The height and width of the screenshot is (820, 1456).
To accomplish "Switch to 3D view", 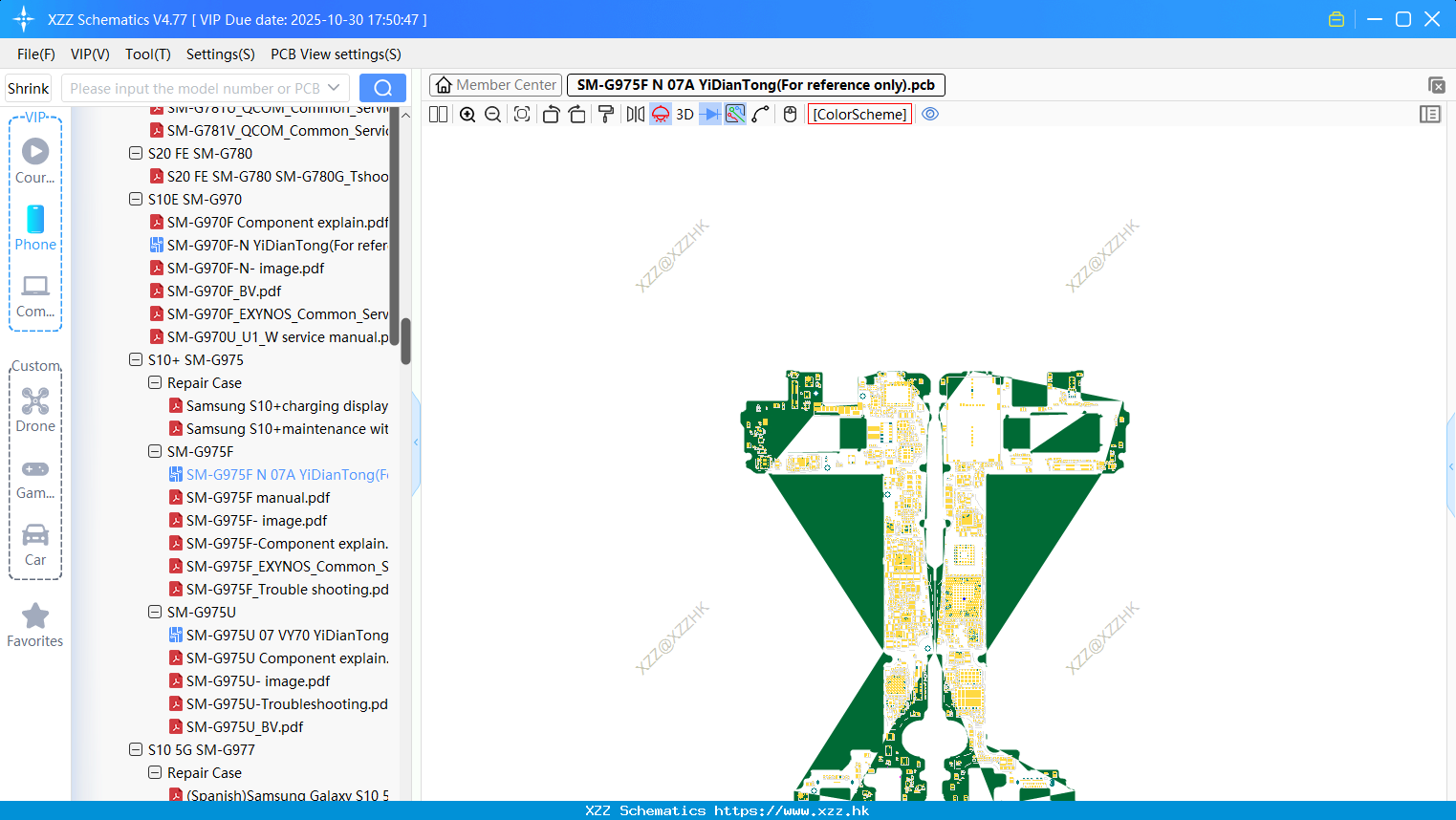I will [685, 115].
